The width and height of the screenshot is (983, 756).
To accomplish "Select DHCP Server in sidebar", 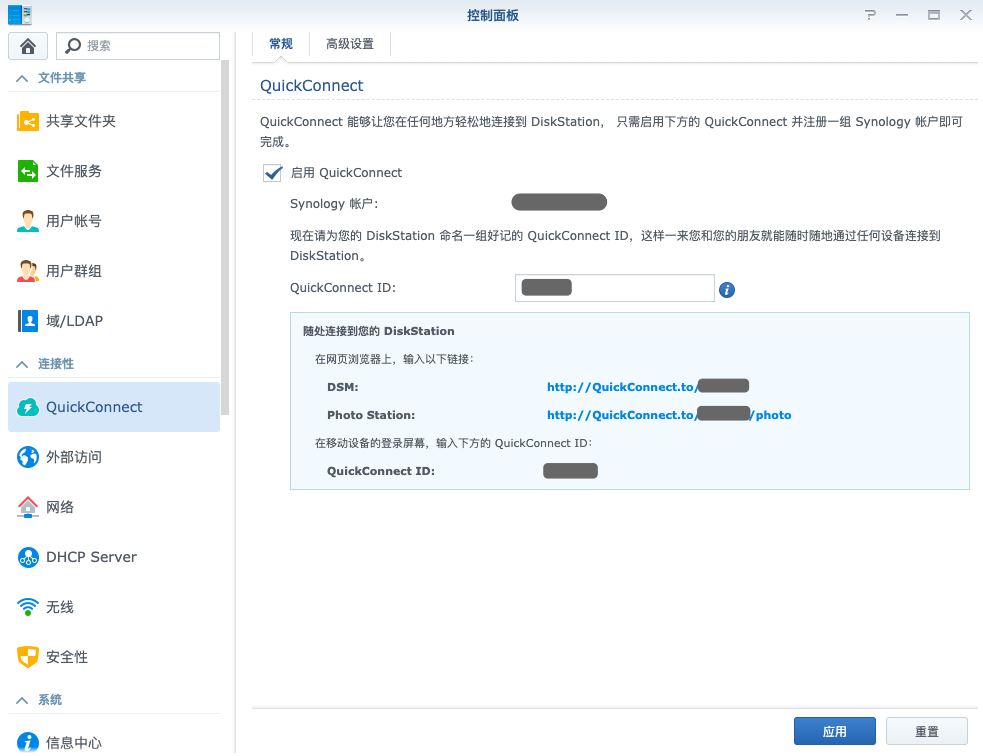I will click(x=113, y=557).
